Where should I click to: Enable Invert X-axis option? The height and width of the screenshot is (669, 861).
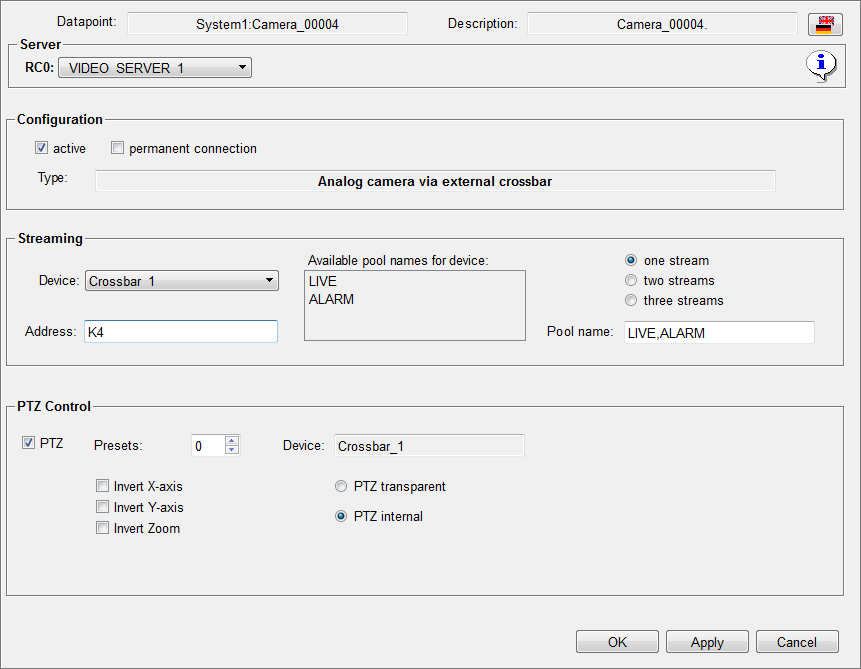[102, 486]
